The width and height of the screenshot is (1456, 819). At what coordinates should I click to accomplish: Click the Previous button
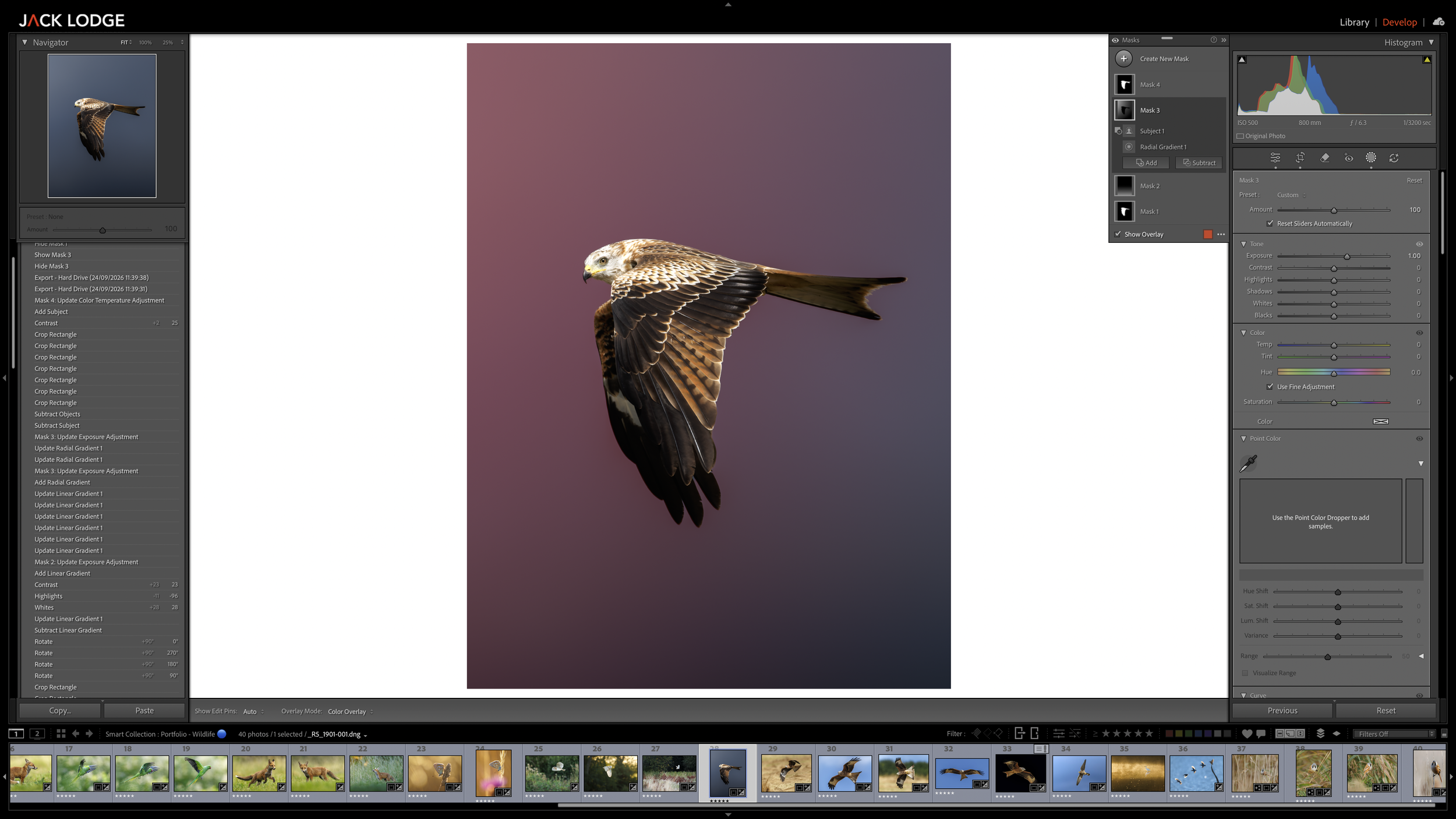pos(1282,711)
